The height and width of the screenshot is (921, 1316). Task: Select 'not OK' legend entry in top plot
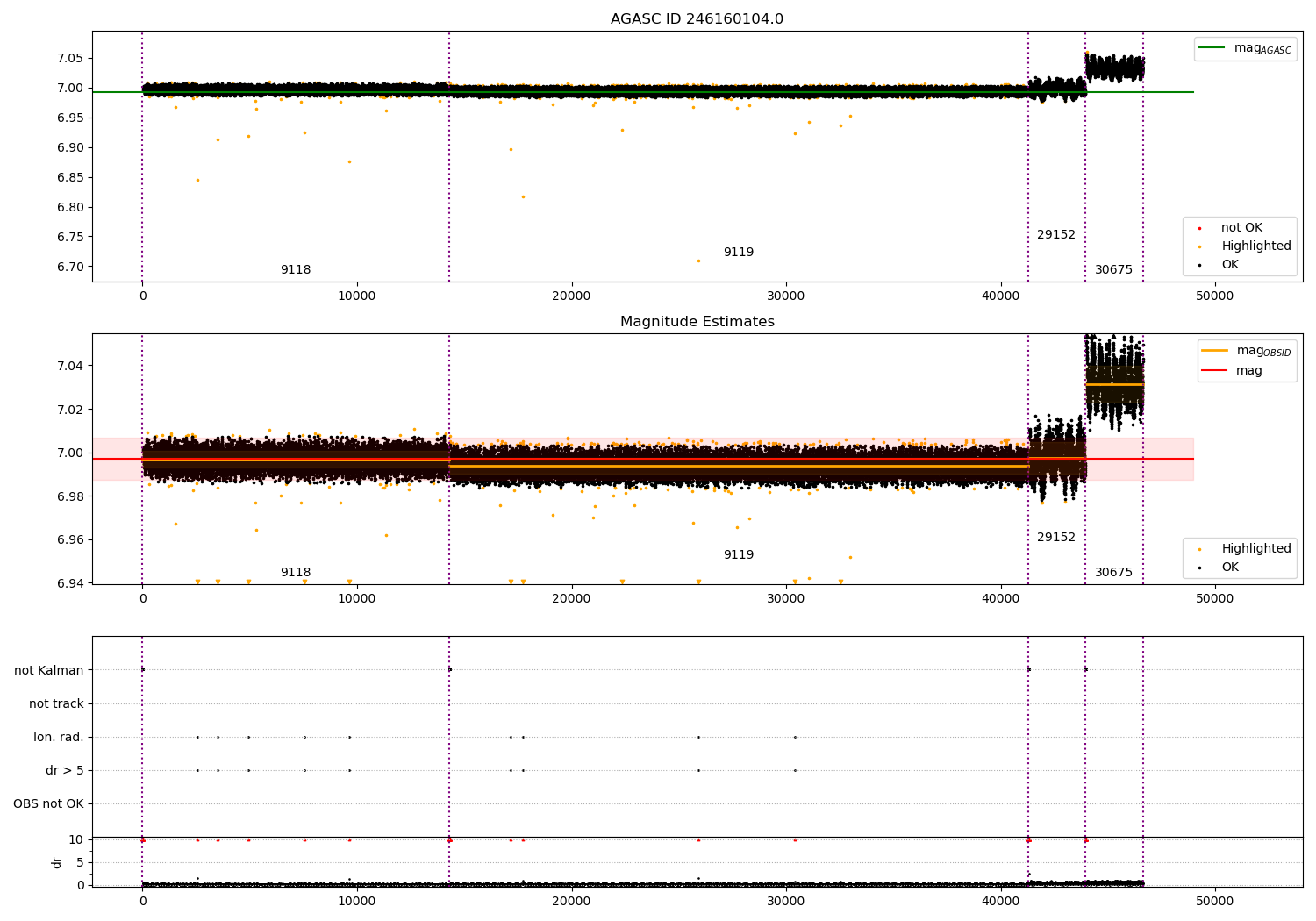[1241, 227]
